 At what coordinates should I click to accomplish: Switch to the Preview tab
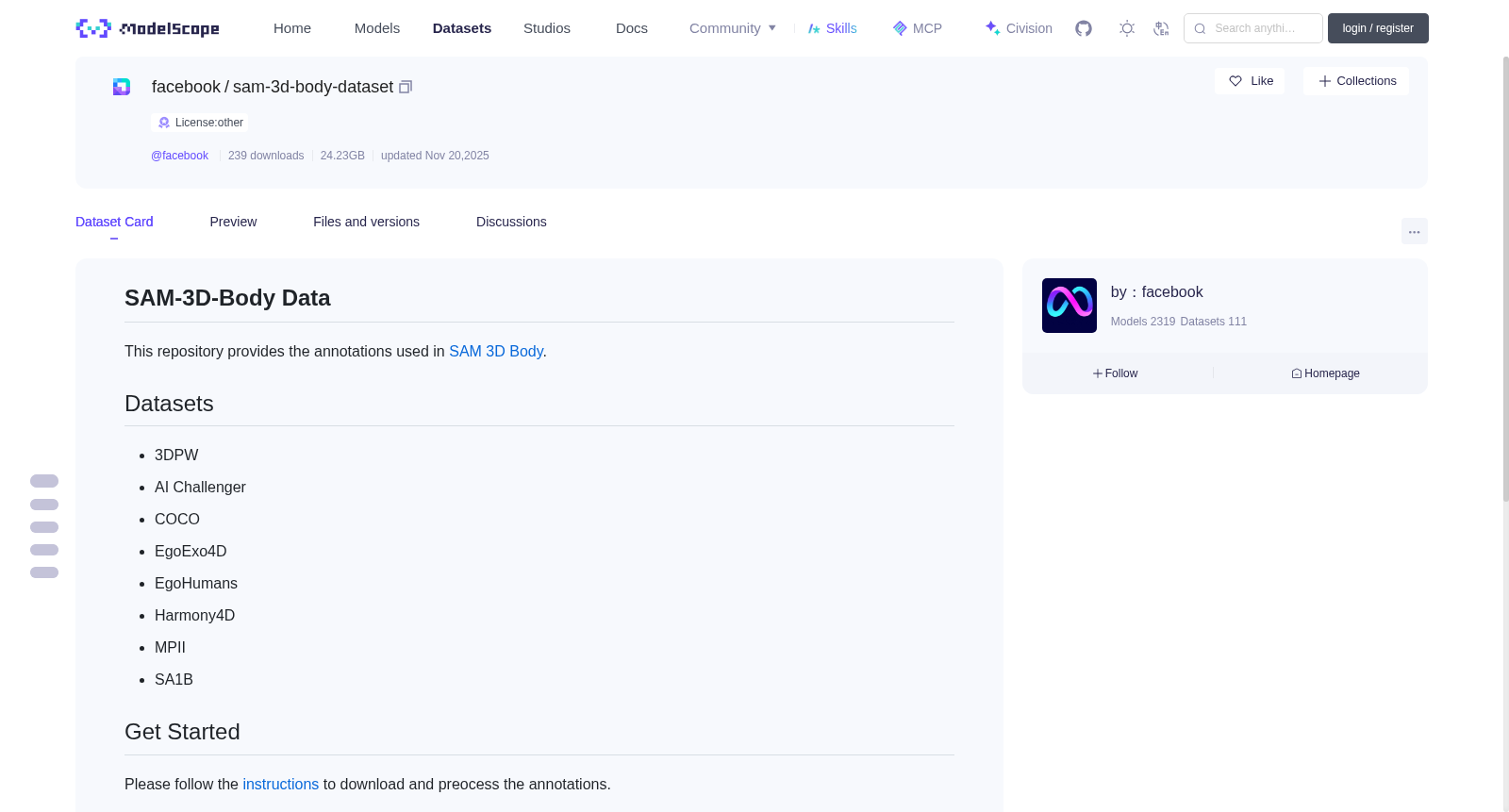[233, 222]
